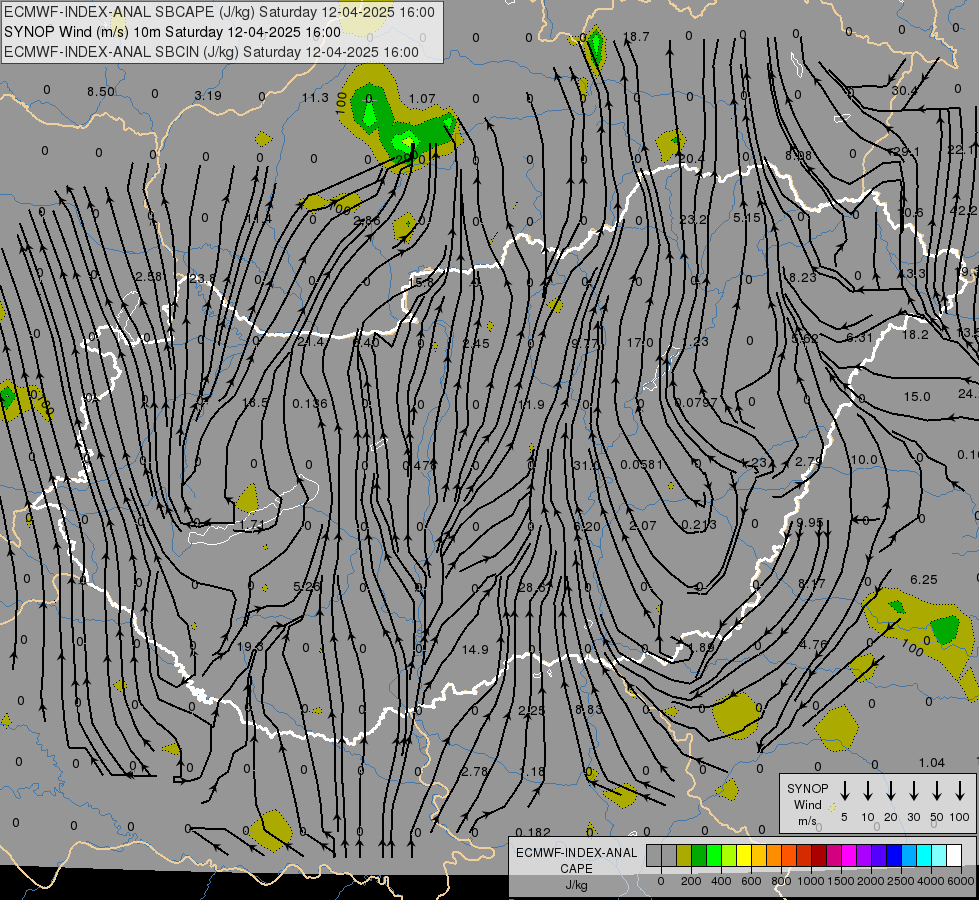
Task: Click map value 2.45
Action: [x=476, y=343]
